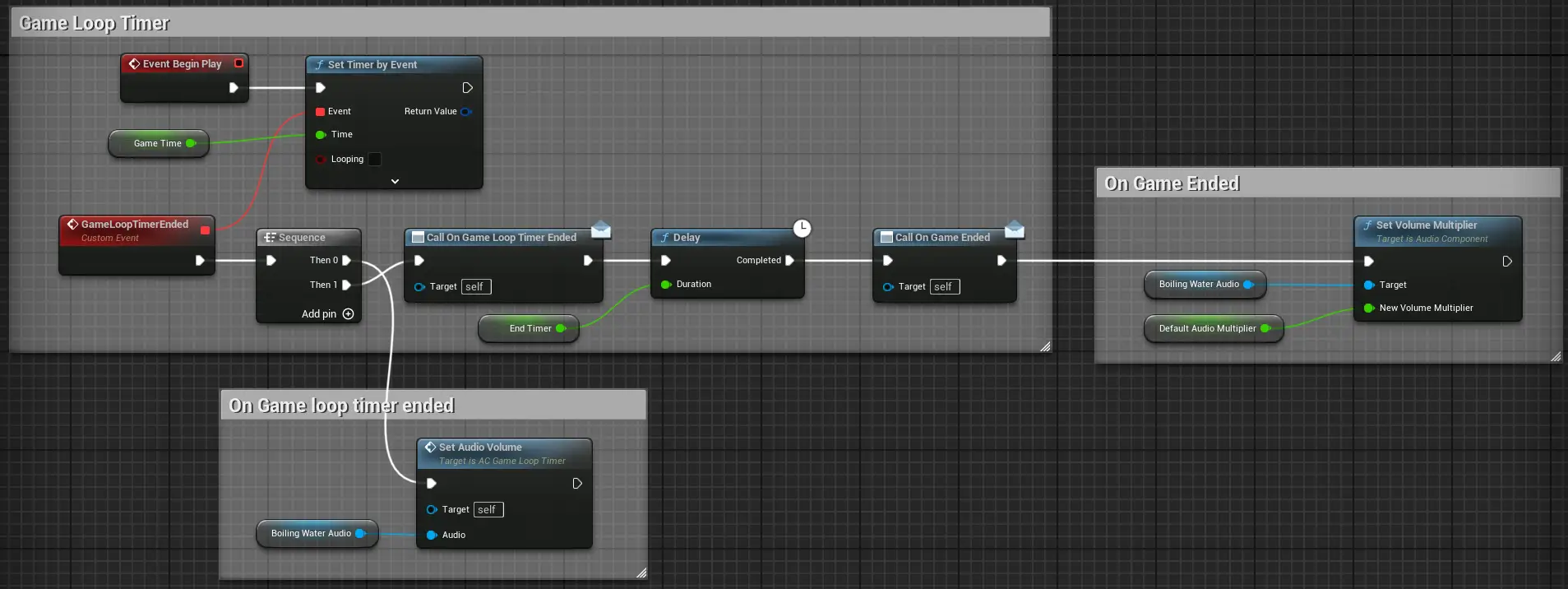Select the Default Audio Multiplier variable node

[1206, 328]
